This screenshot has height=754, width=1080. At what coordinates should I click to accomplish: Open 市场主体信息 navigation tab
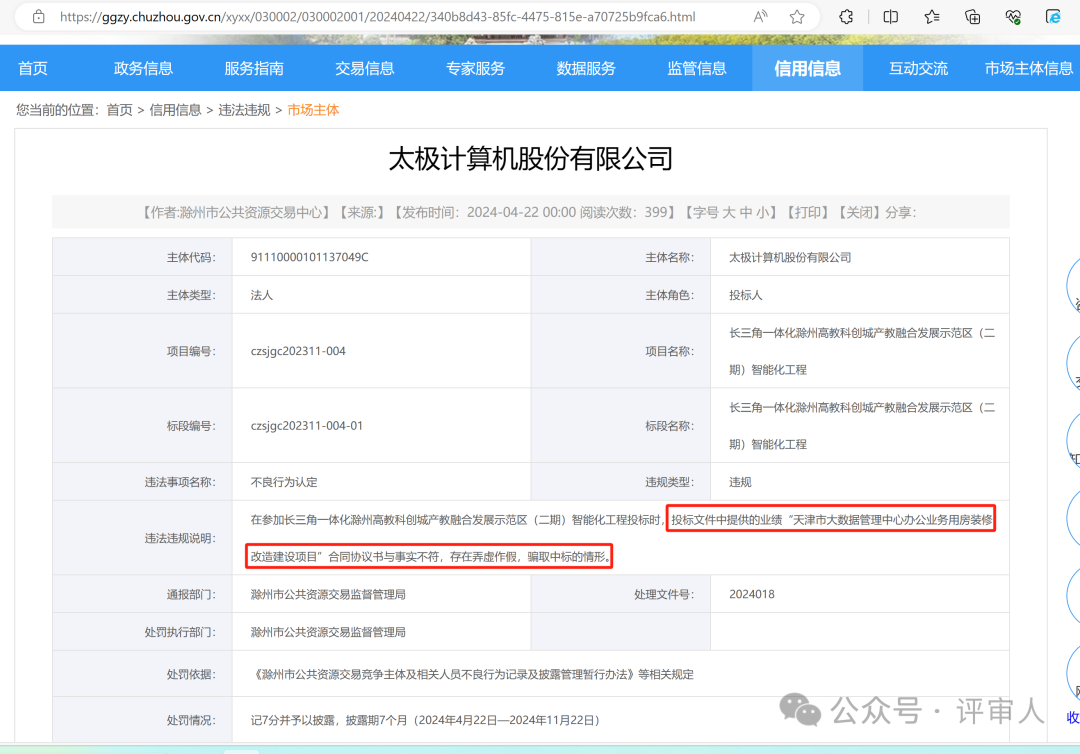[1028, 68]
